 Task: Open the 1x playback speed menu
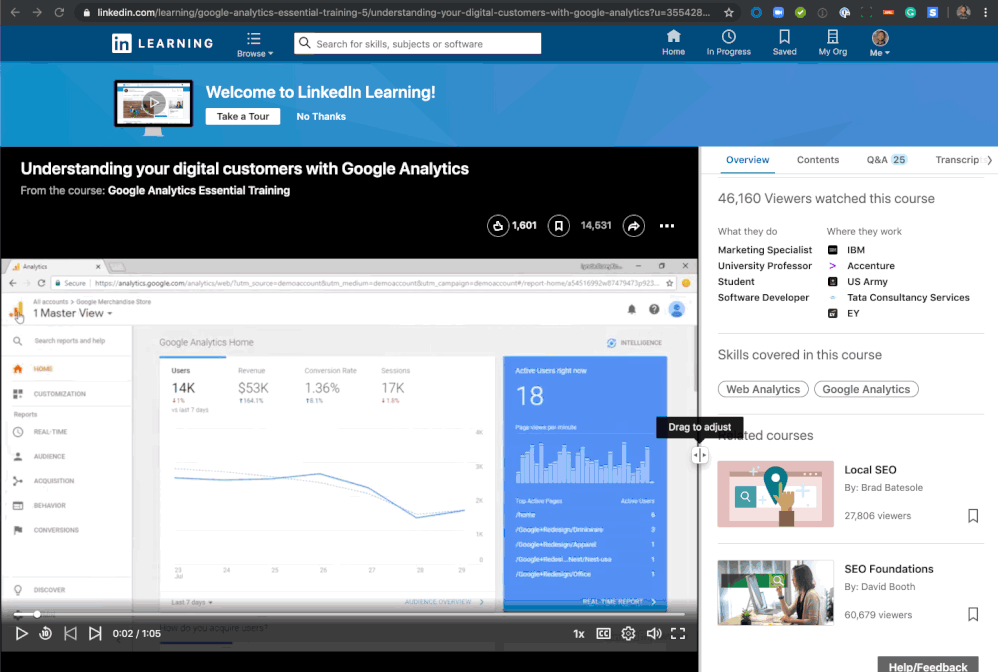pos(578,633)
